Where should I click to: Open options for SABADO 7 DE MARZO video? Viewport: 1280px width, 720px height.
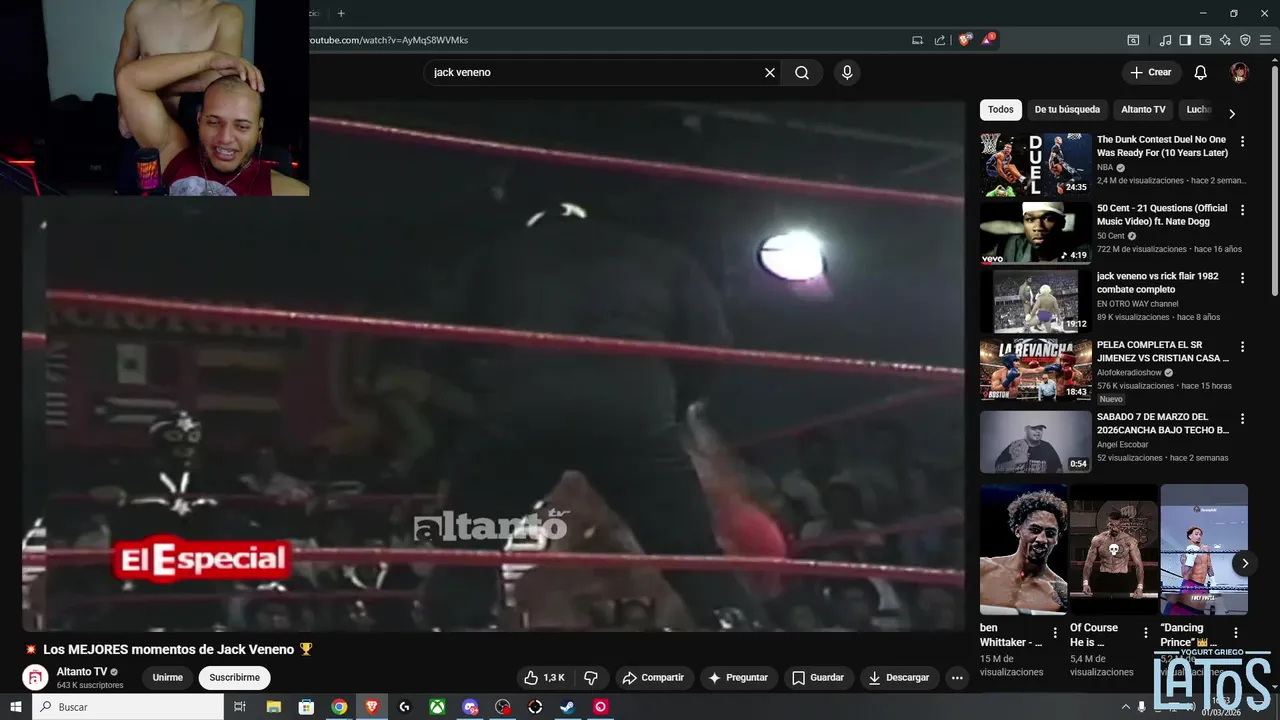coord(1243,419)
